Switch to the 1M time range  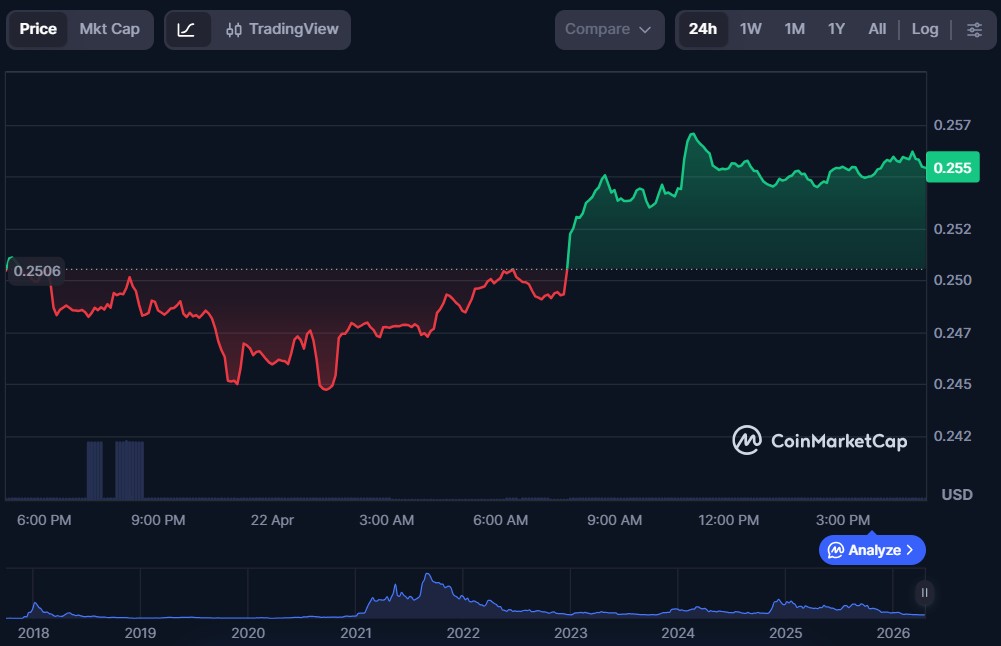tap(794, 29)
